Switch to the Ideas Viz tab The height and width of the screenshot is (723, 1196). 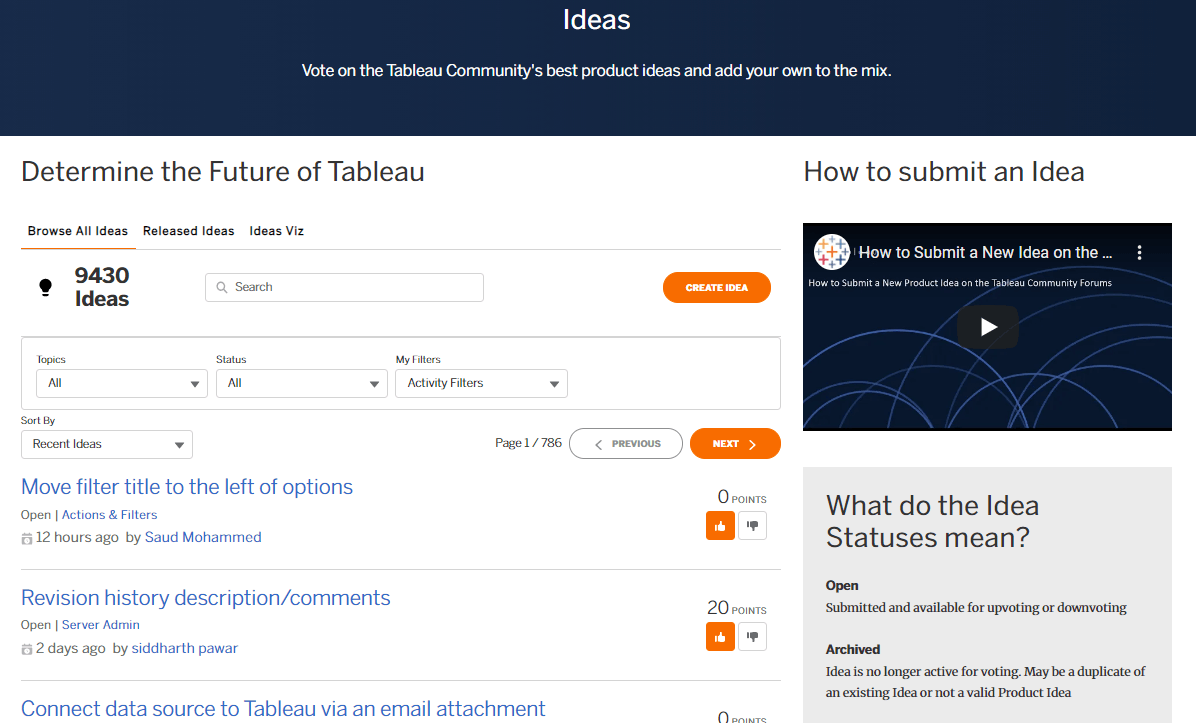[276, 231]
